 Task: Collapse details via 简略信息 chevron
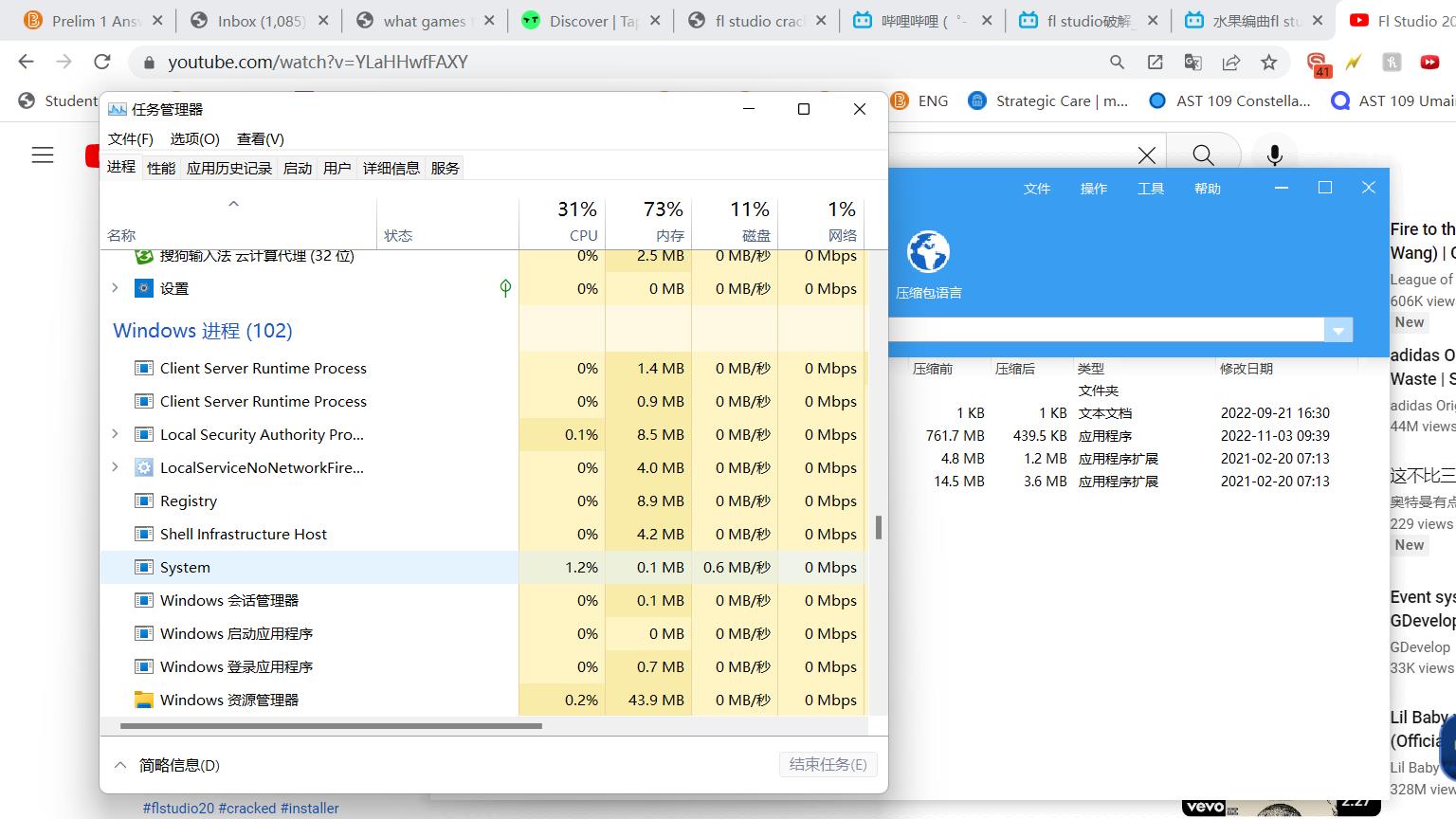pos(120,765)
